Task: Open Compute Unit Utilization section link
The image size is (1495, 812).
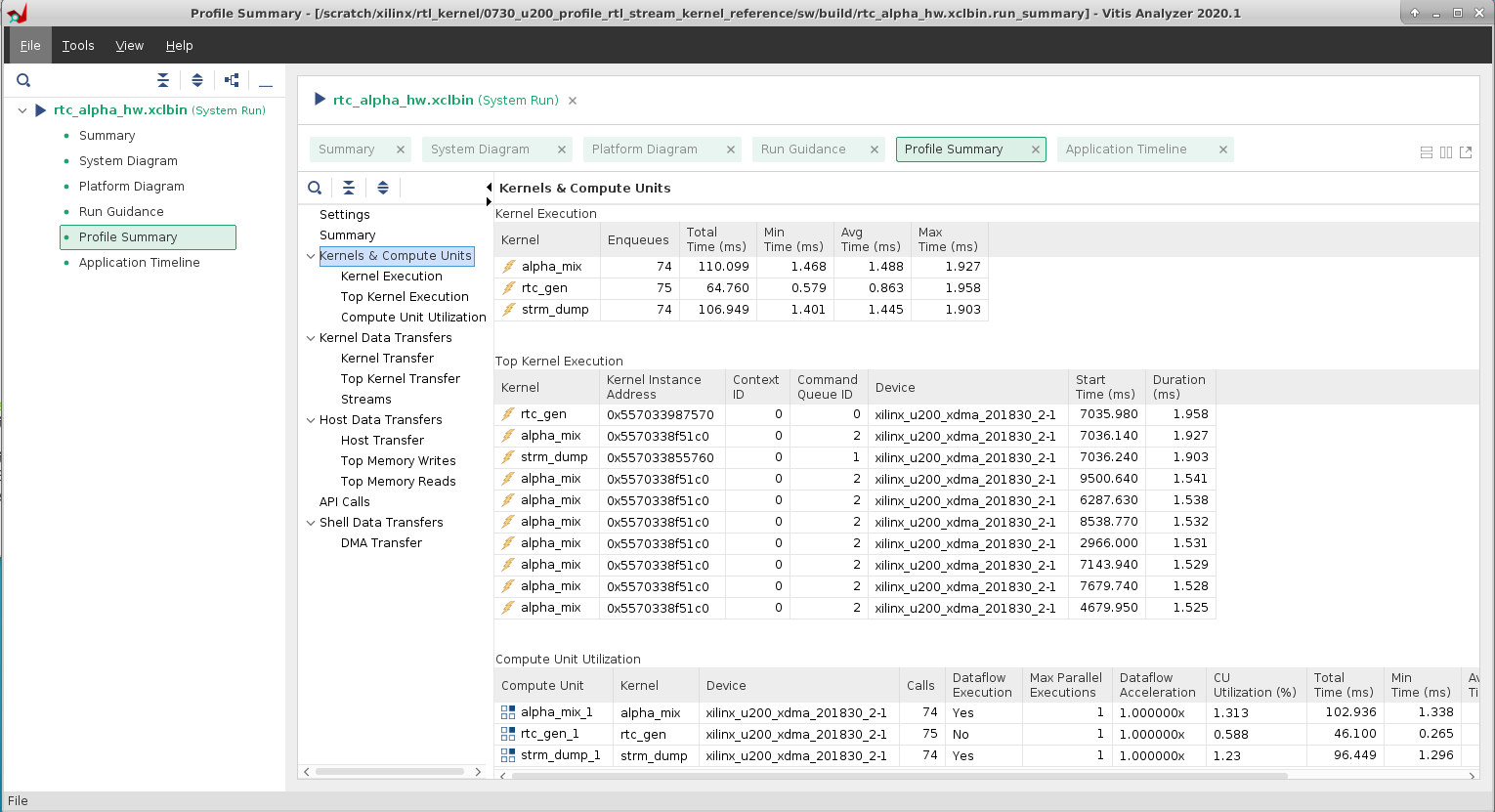Action: (x=413, y=318)
